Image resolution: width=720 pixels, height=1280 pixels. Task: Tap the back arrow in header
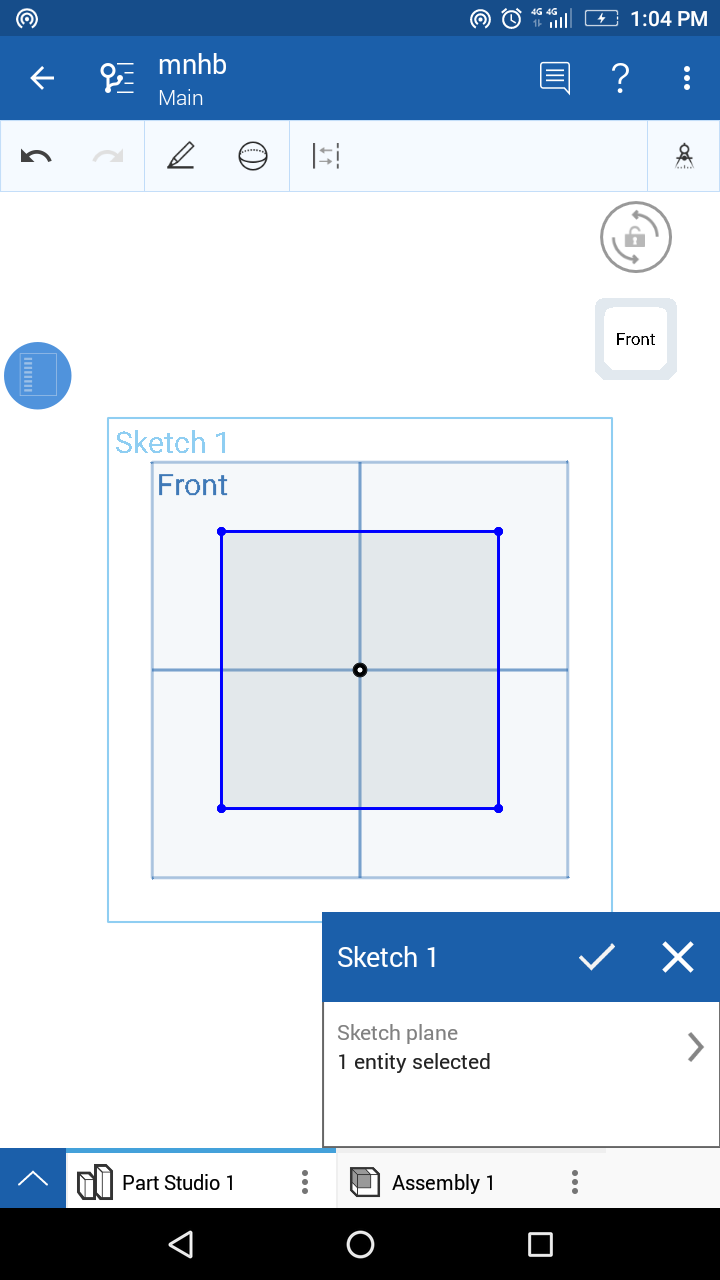42,78
